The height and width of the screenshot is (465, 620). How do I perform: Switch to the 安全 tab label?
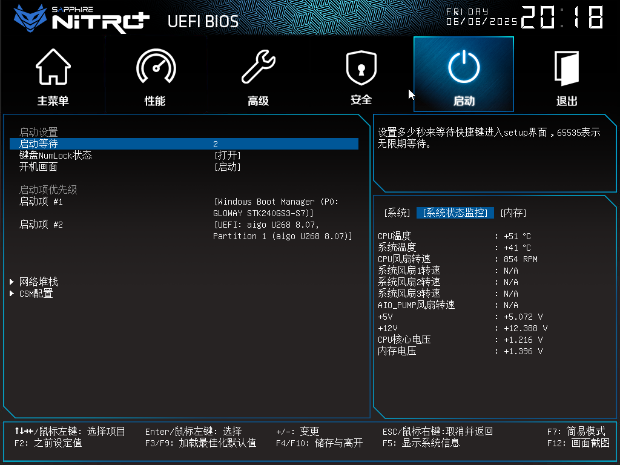tap(361, 100)
